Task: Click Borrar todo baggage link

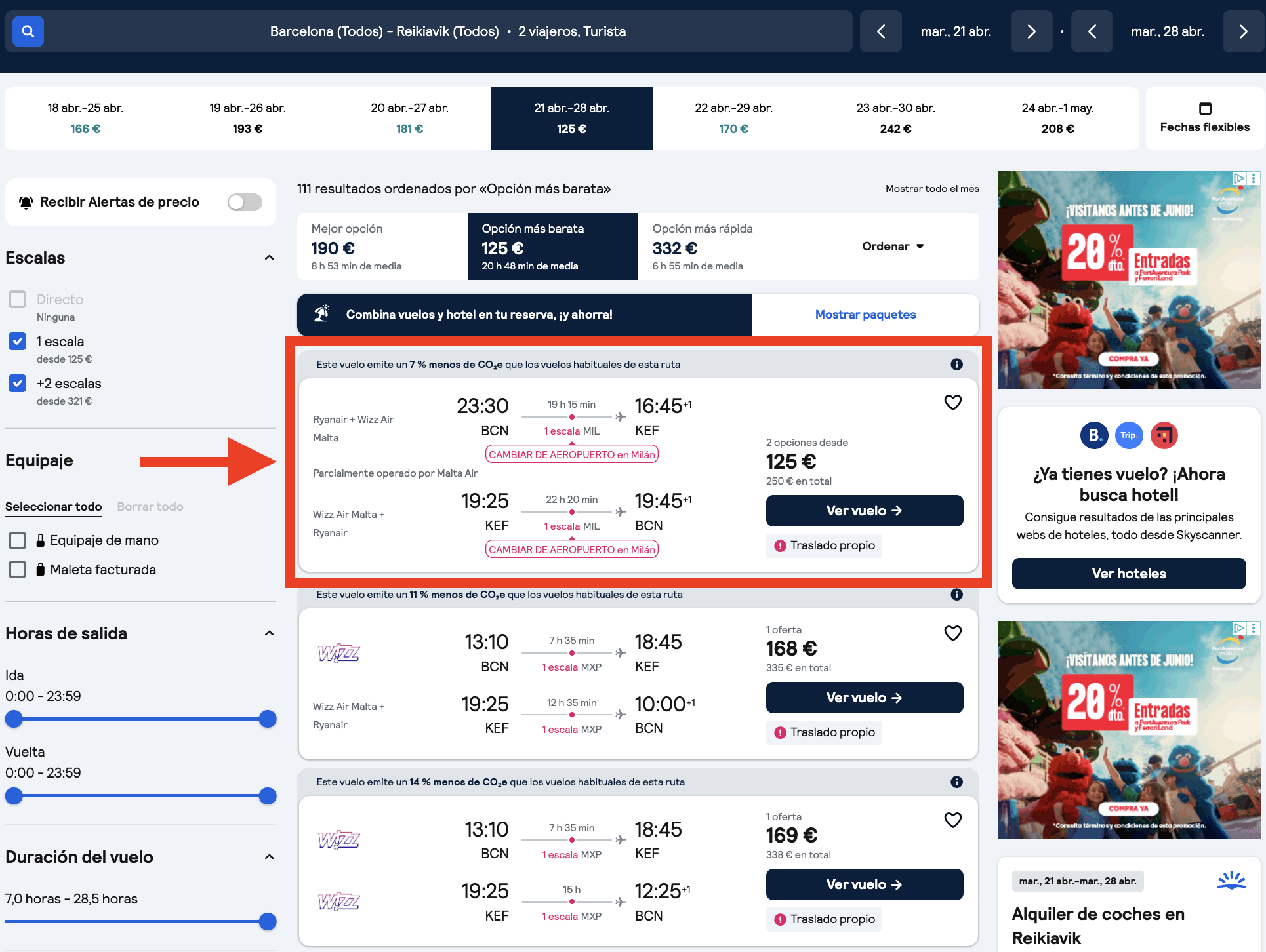Action: (x=150, y=507)
